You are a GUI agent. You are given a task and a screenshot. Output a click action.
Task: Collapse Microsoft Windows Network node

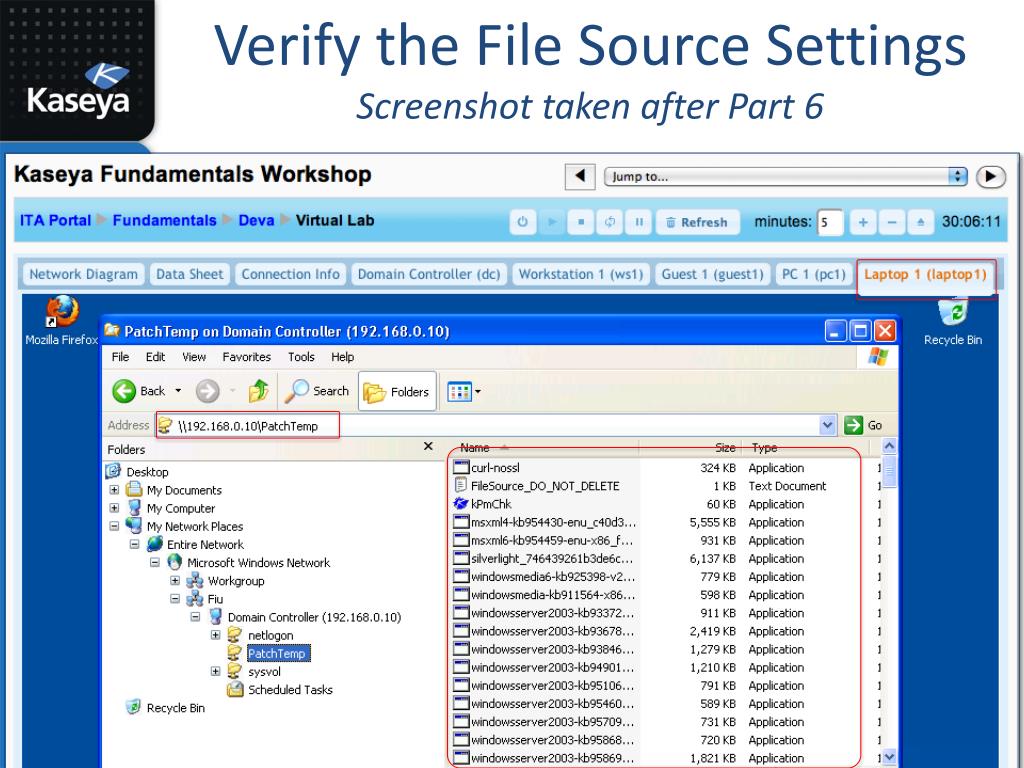155,562
